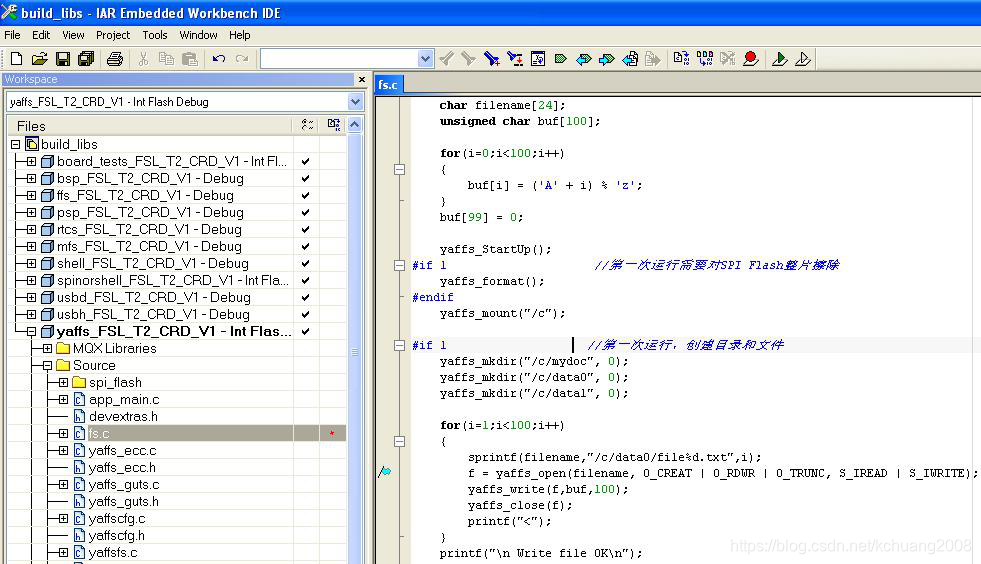Print the file using printer icon
Viewport: 981px width, 564px height.
[x=114, y=59]
